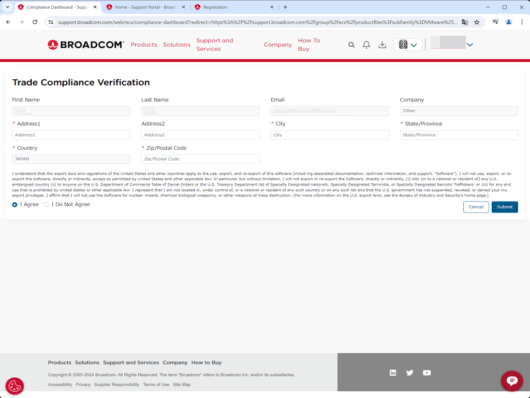Focus the State/Province input field
Screen dimensions: 530x398
pos(459,135)
